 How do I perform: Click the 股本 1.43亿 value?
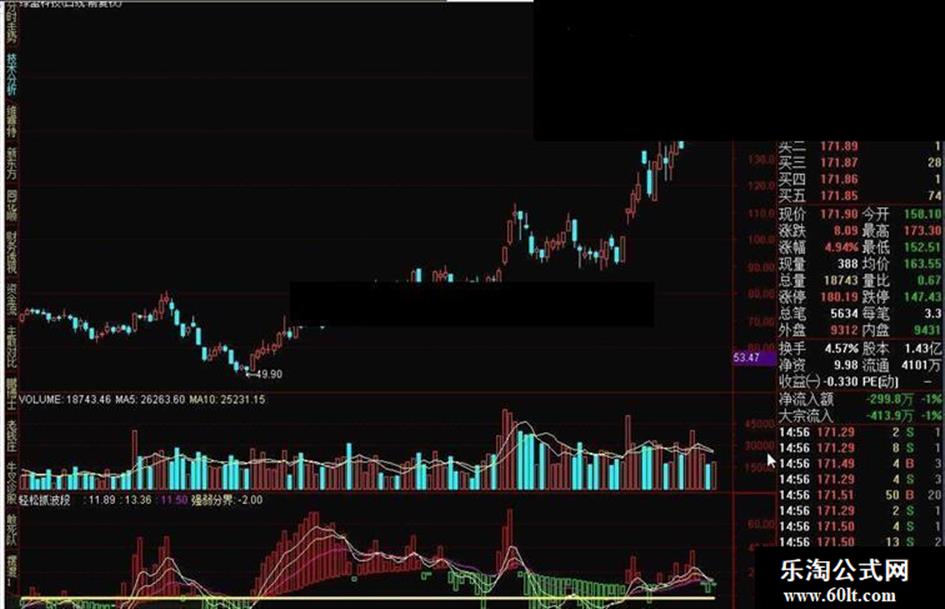pyautogui.click(x=923, y=349)
